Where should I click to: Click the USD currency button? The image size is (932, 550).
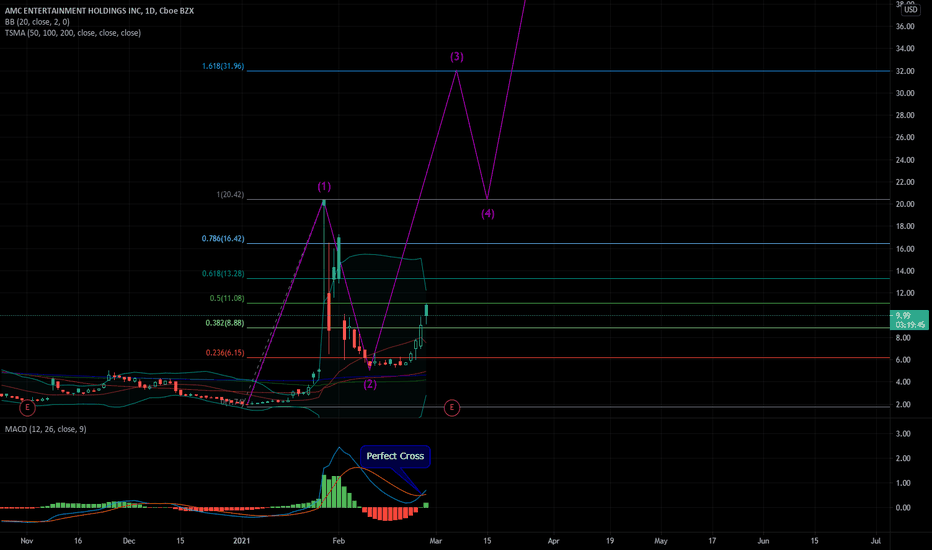click(910, 10)
